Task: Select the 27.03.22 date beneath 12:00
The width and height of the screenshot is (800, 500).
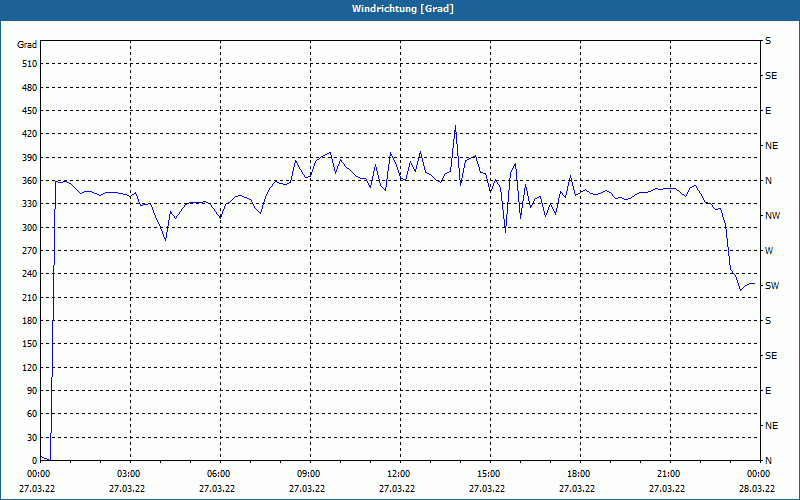Action: pyautogui.click(x=397, y=489)
